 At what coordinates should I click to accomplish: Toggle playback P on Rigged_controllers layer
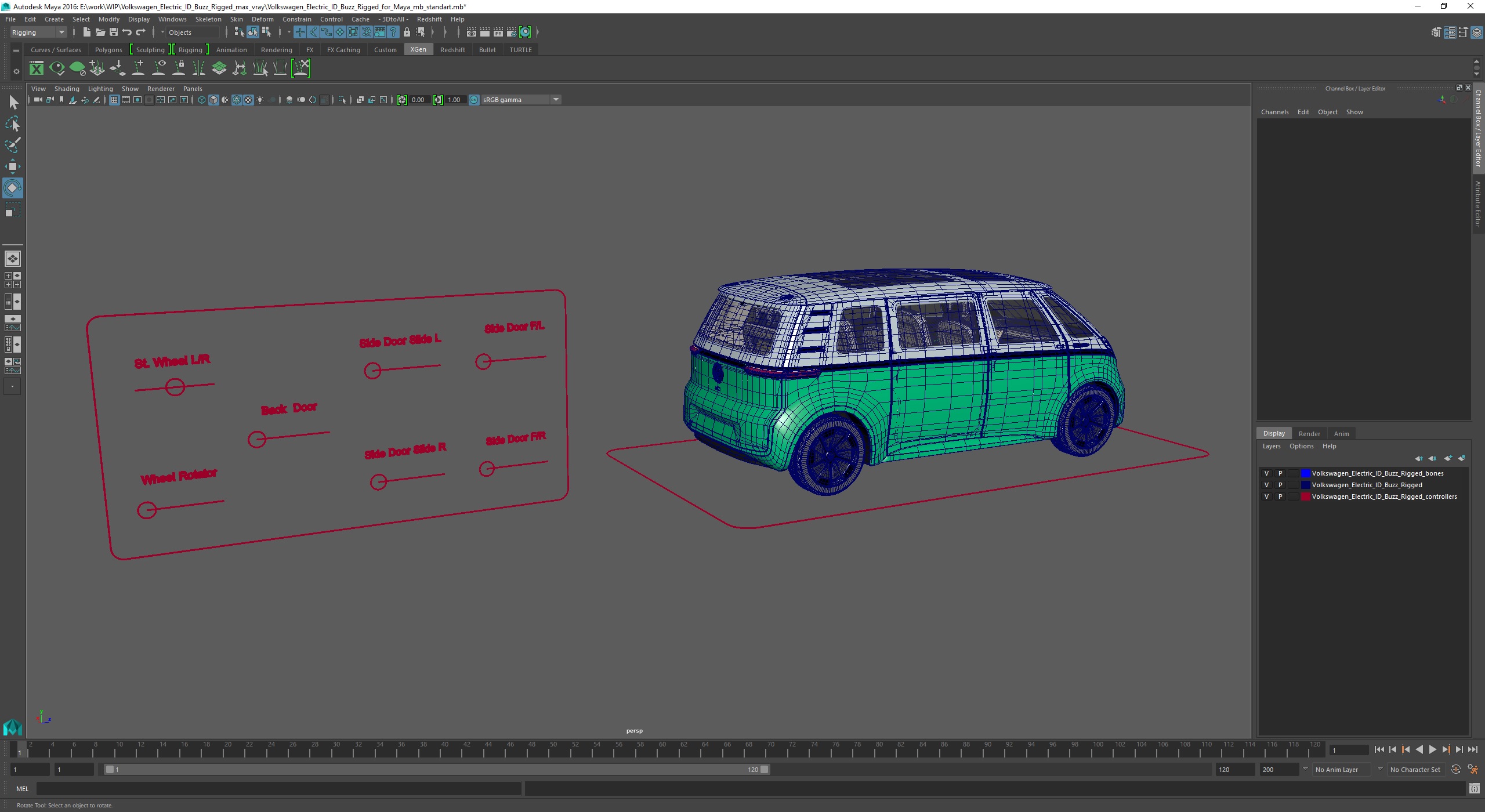coord(1280,496)
